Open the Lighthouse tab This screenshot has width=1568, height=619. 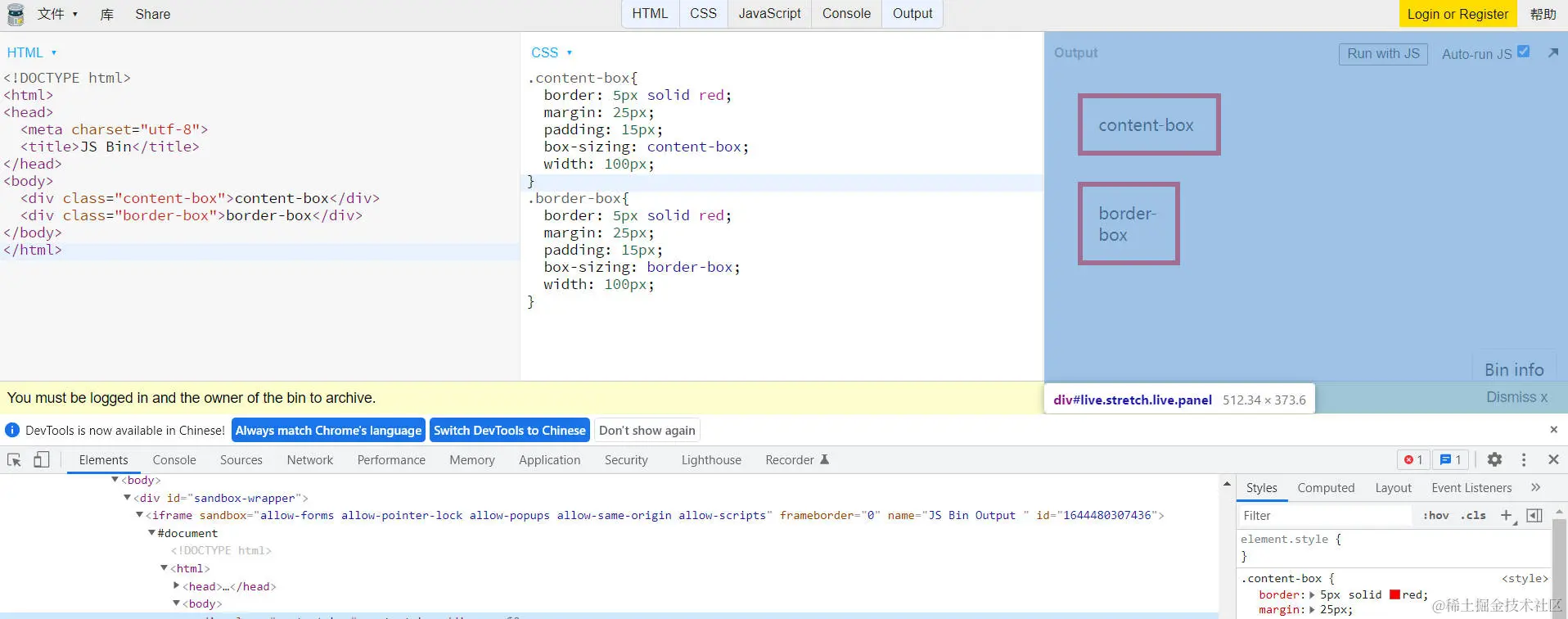pos(711,460)
